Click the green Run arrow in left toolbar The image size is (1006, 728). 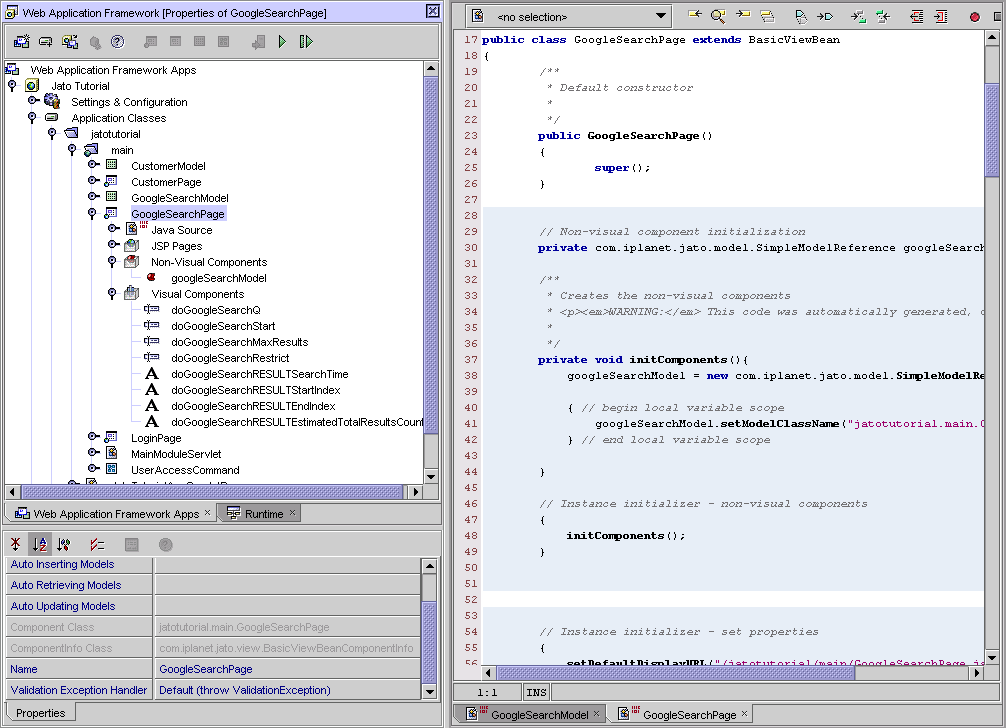283,42
